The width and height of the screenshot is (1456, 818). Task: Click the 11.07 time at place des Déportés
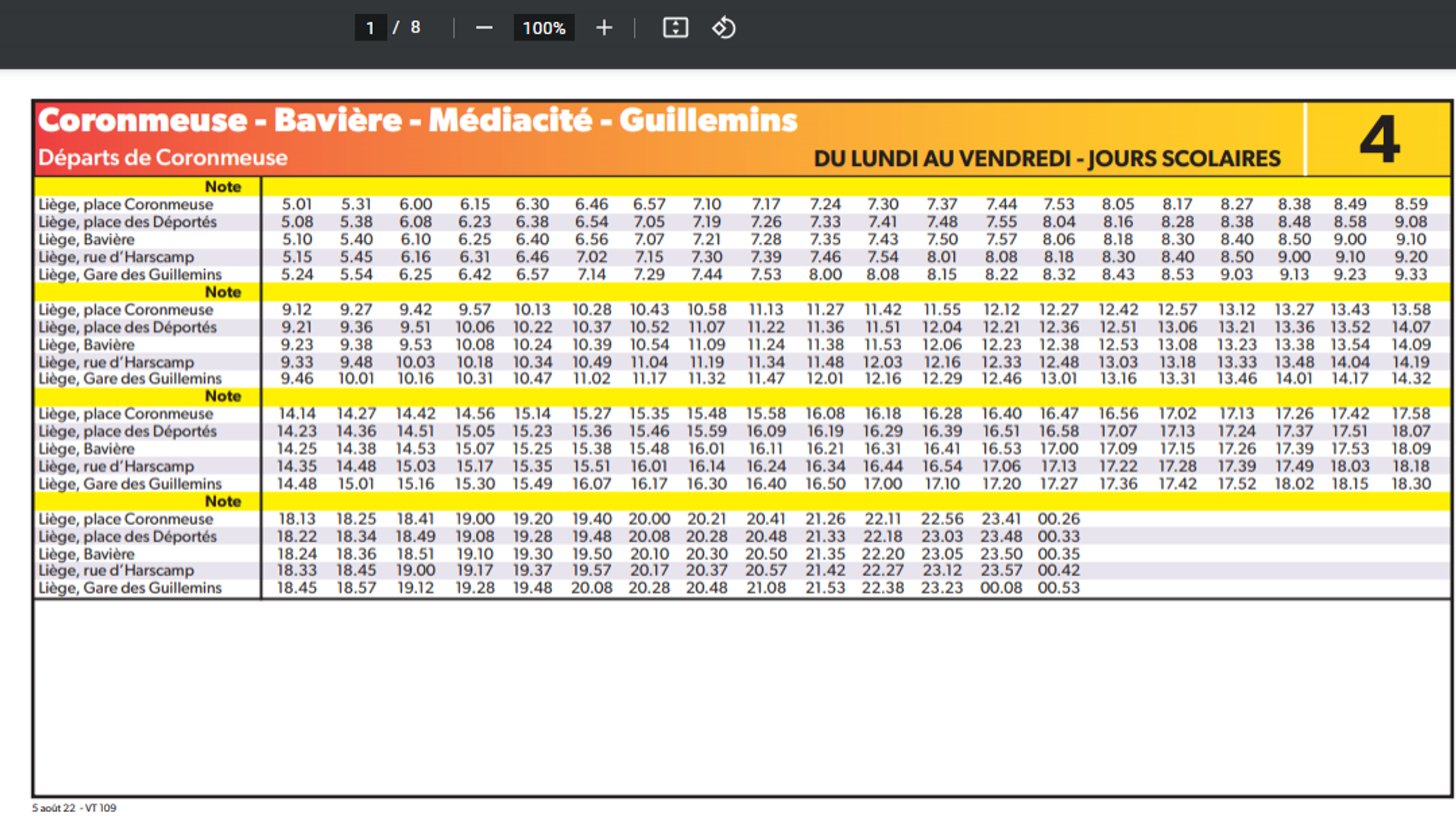(707, 328)
